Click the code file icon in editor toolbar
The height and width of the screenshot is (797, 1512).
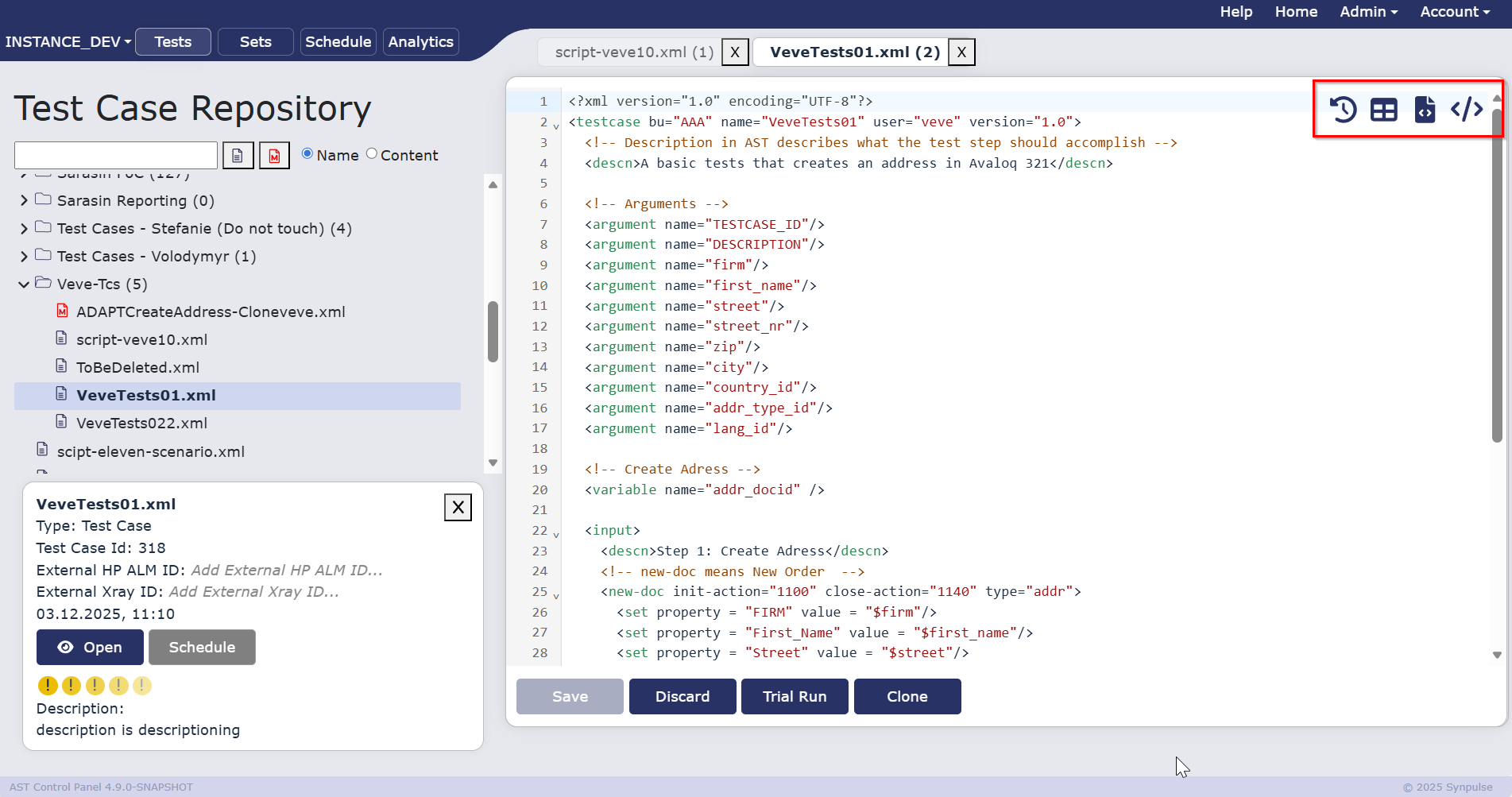(1425, 110)
